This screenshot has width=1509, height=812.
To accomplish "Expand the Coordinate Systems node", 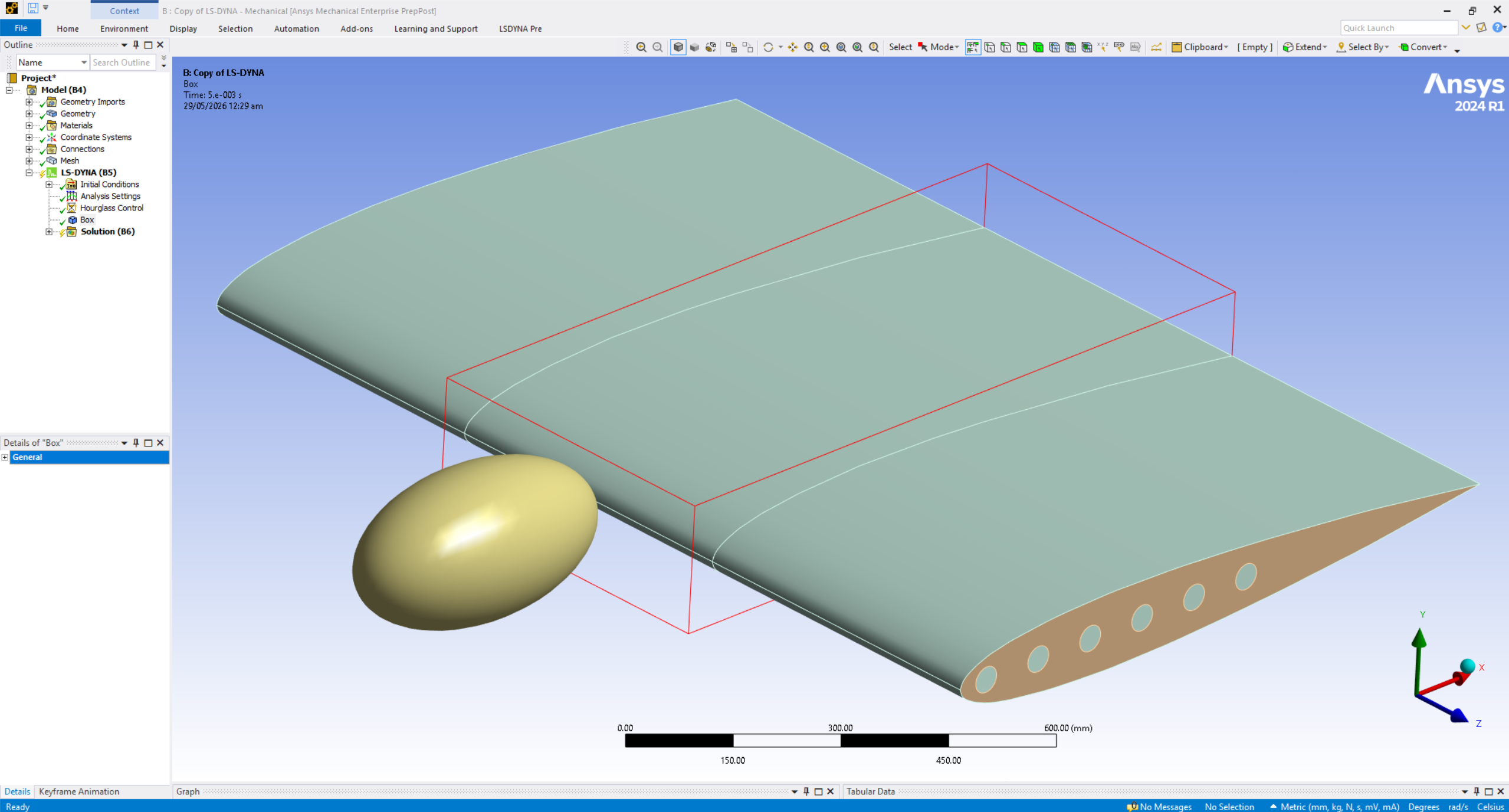I will click(29, 137).
